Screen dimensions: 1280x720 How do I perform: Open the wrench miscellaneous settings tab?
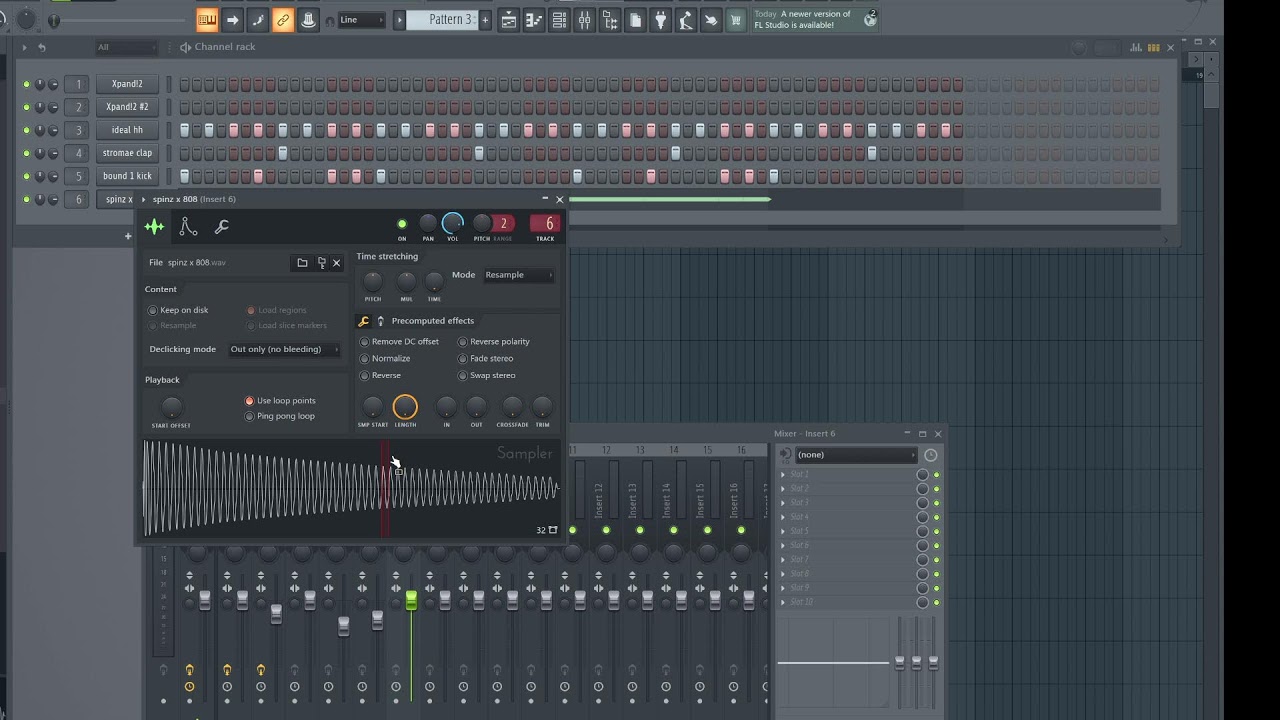(x=222, y=227)
